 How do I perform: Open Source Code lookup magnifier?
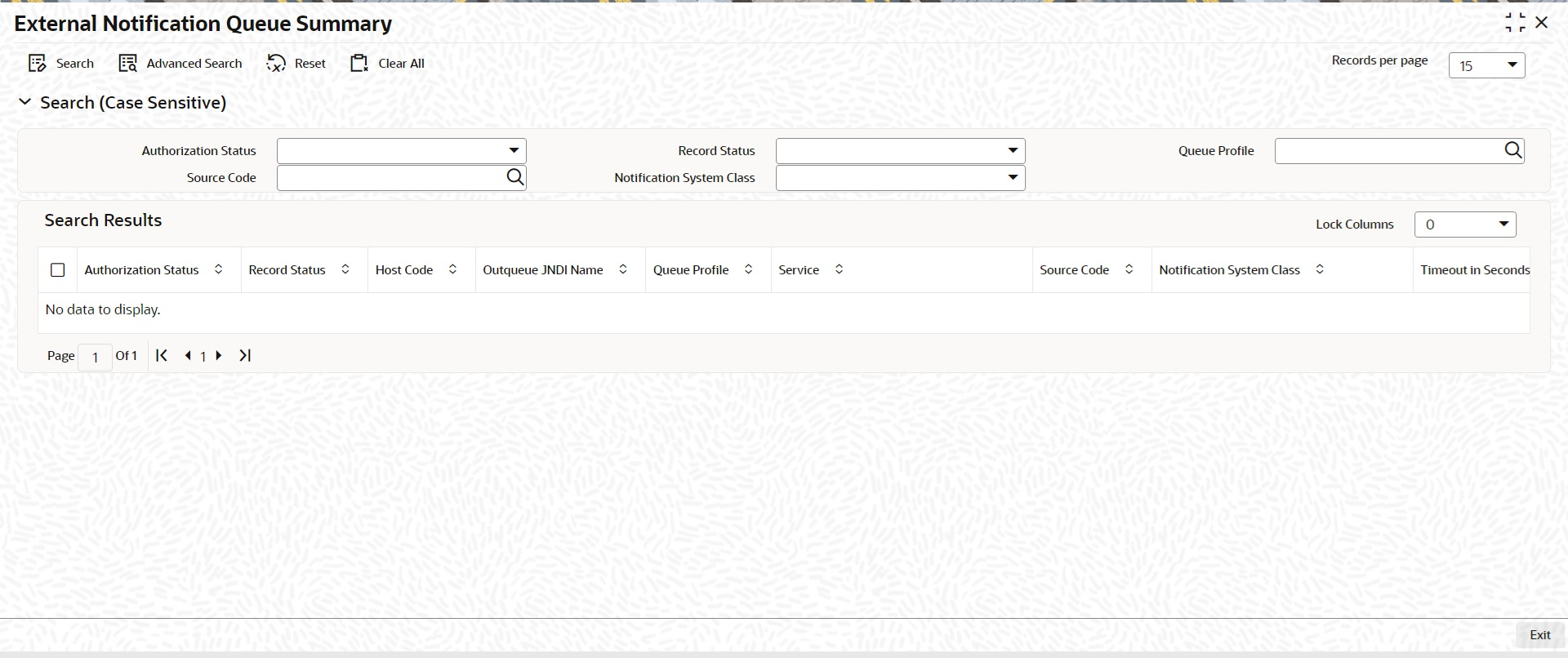tap(514, 177)
